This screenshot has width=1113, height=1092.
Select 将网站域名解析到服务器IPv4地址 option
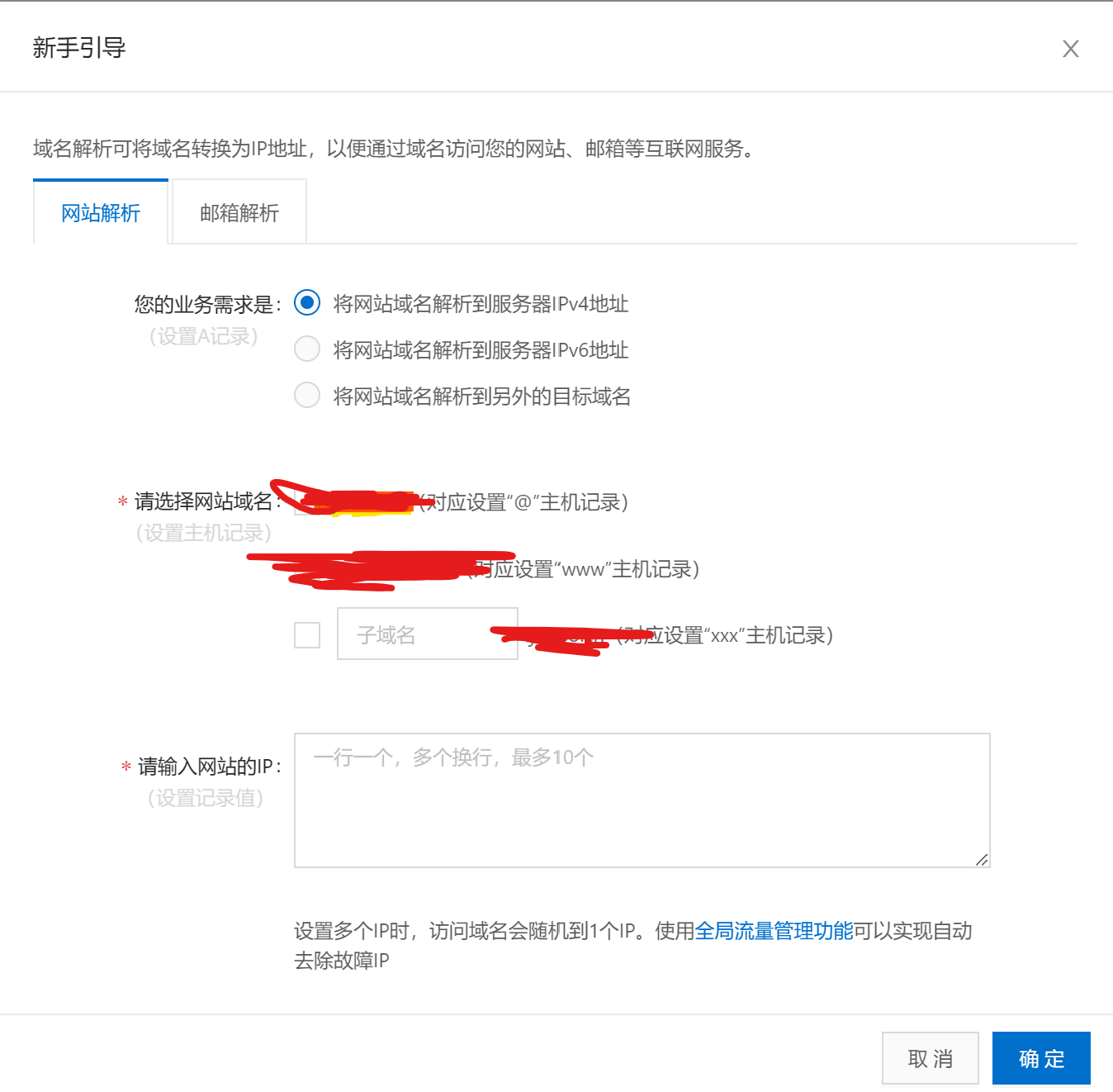pyautogui.click(x=306, y=303)
